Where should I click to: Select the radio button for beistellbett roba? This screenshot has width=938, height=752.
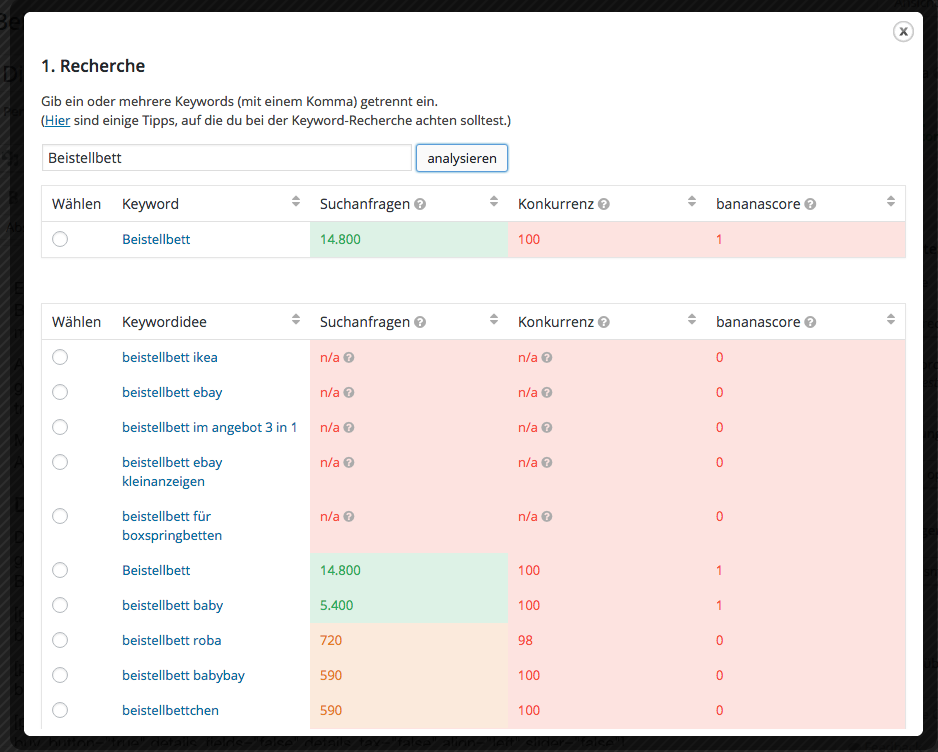[x=60, y=640]
